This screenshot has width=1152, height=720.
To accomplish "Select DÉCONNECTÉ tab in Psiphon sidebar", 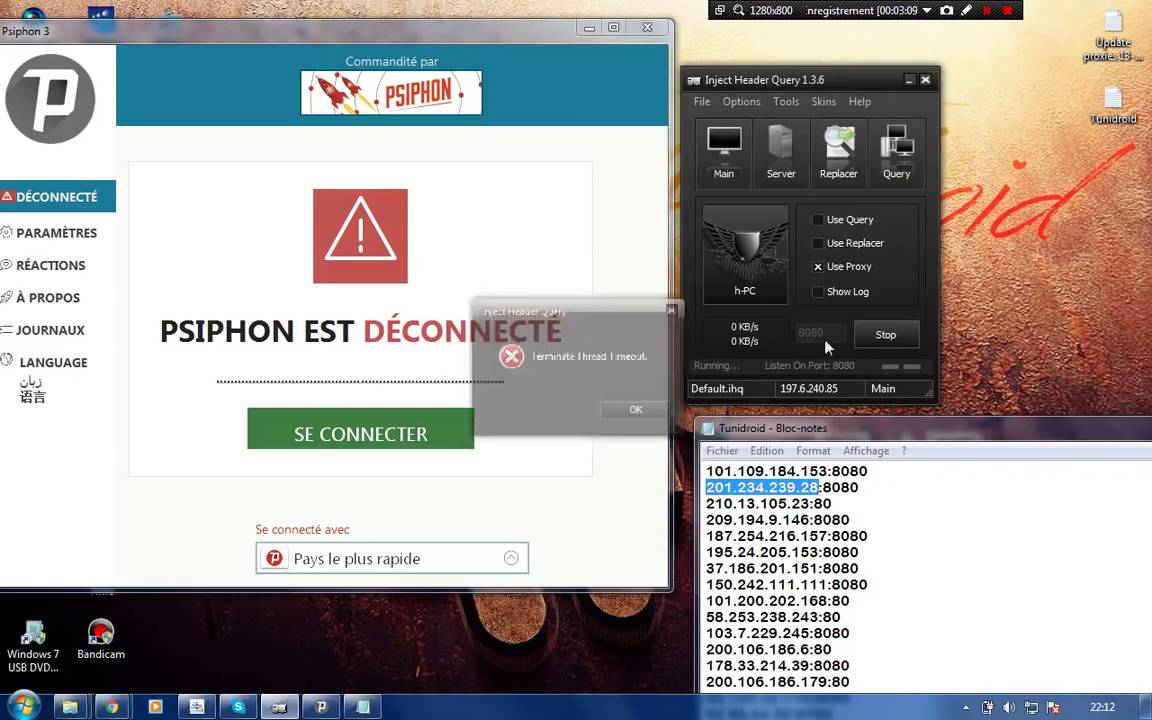I will coord(57,196).
